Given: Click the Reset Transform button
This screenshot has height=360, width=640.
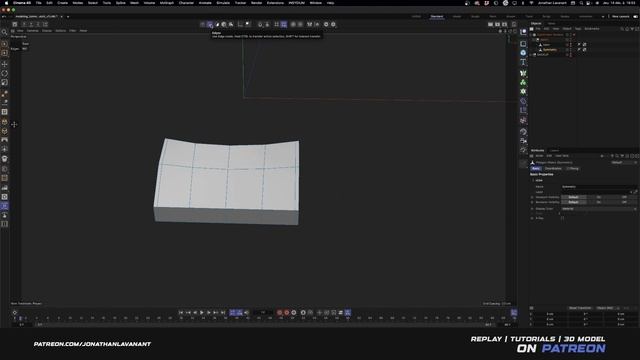Looking at the screenshot, I should 580,308.
